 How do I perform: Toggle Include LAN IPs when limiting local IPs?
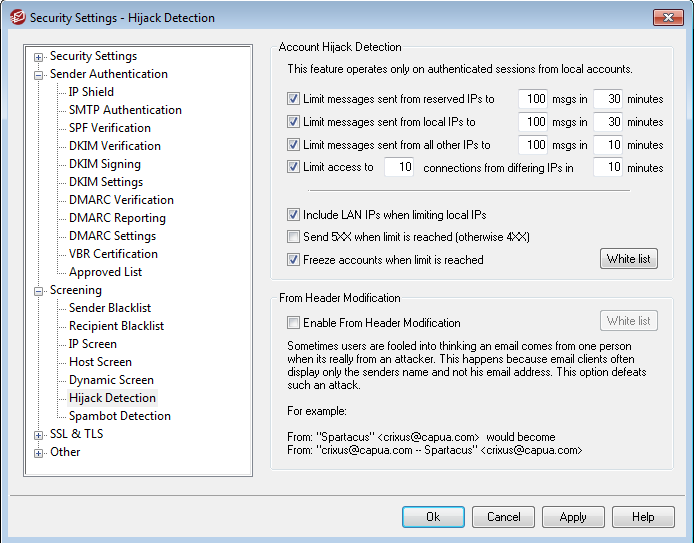(x=293, y=215)
